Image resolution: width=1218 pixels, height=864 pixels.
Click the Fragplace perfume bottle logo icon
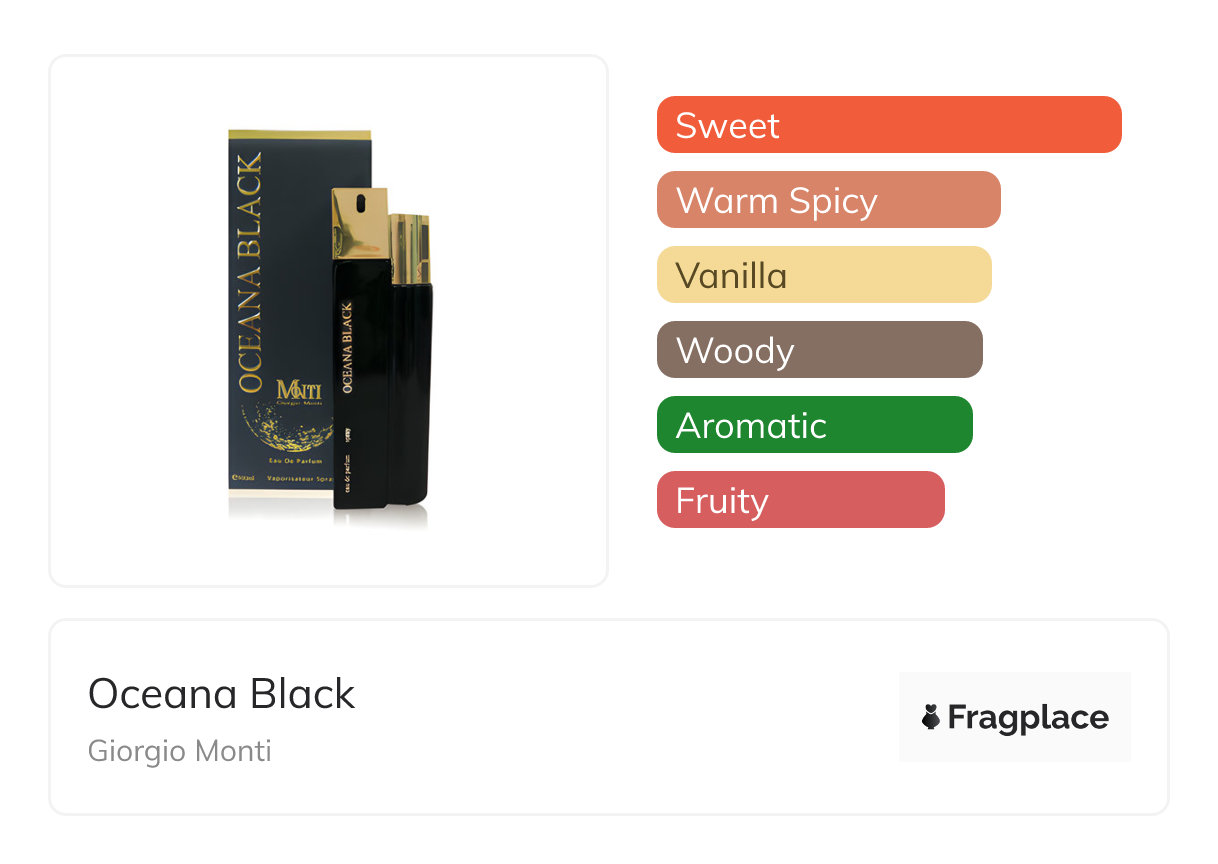tap(931, 717)
